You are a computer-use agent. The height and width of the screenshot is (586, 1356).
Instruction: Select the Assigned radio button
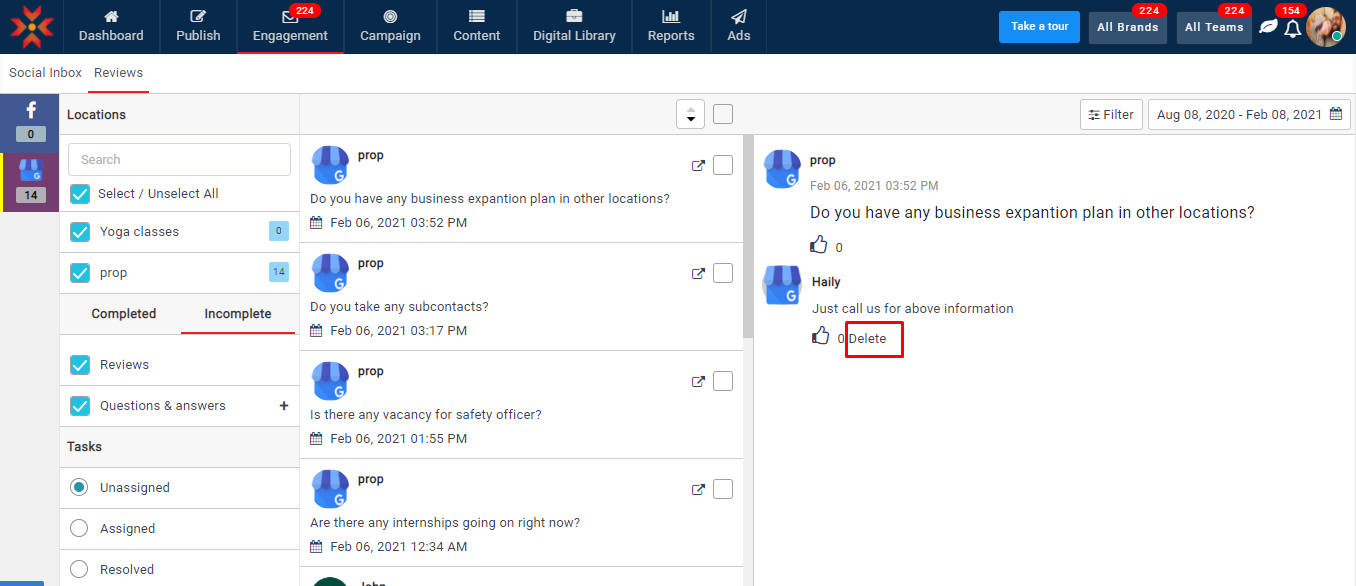(80, 529)
